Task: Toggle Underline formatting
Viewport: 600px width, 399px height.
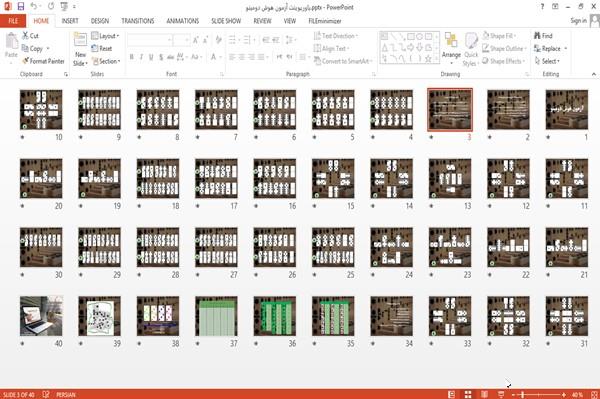Action: point(151,57)
